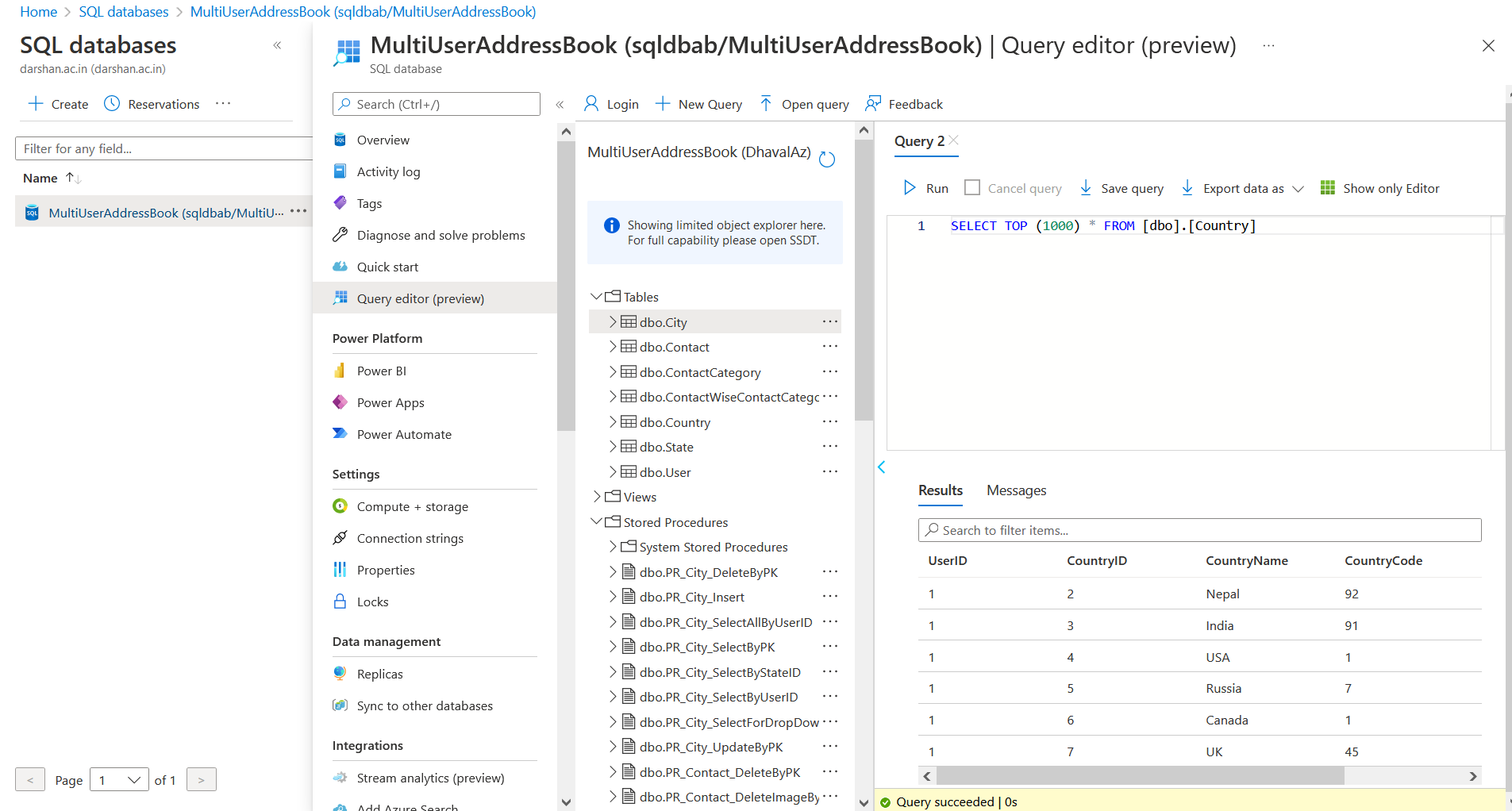1512x811 pixels.
Task: Select dbo.PR_City_SelectByPK procedure
Action: point(707,647)
